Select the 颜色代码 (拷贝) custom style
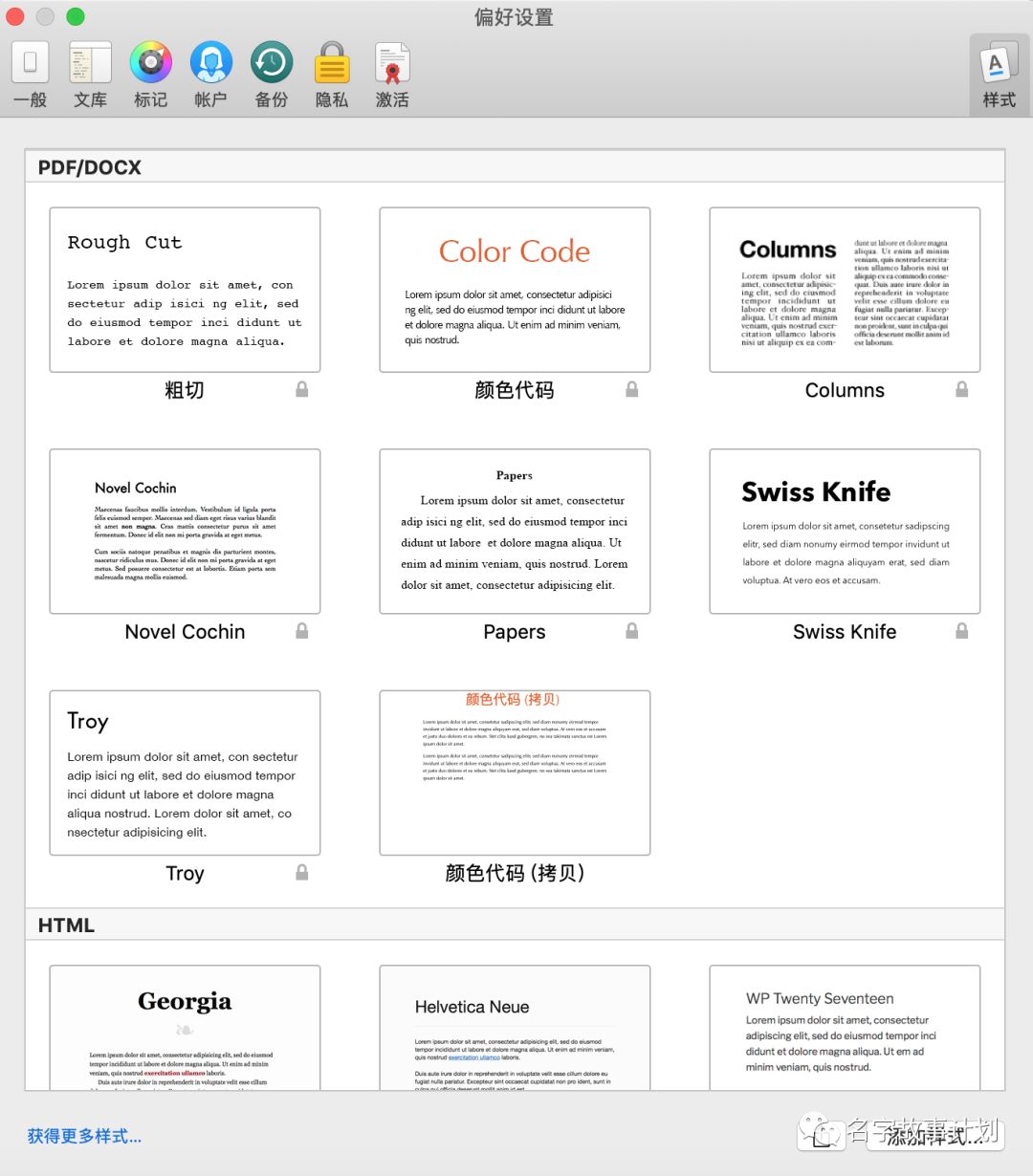Image resolution: width=1033 pixels, height=1176 pixels. coord(515,773)
